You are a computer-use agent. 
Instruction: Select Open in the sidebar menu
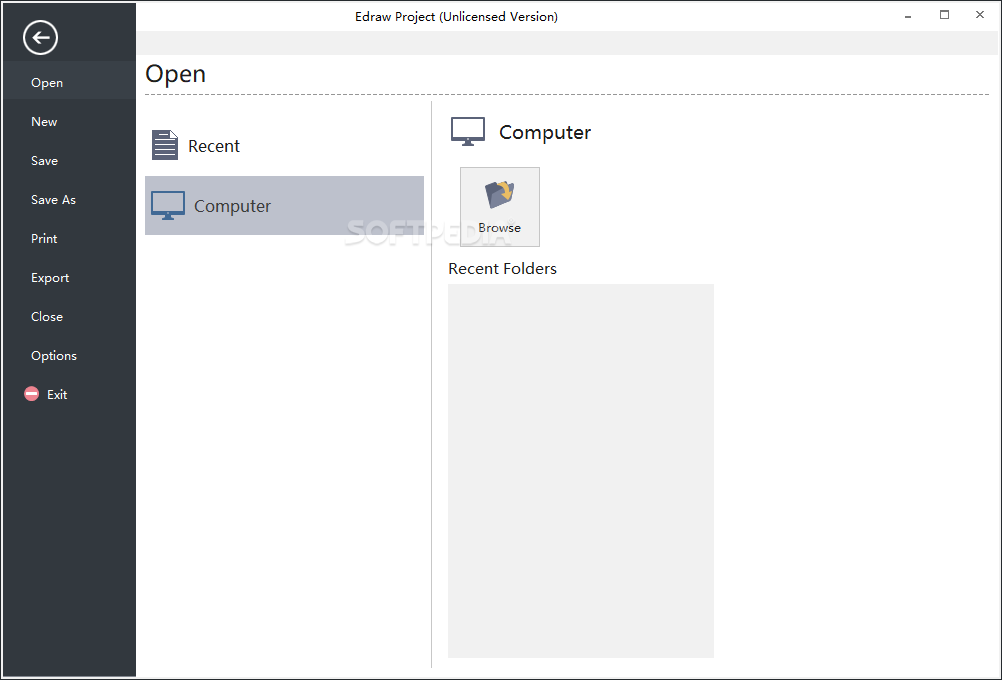click(69, 82)
